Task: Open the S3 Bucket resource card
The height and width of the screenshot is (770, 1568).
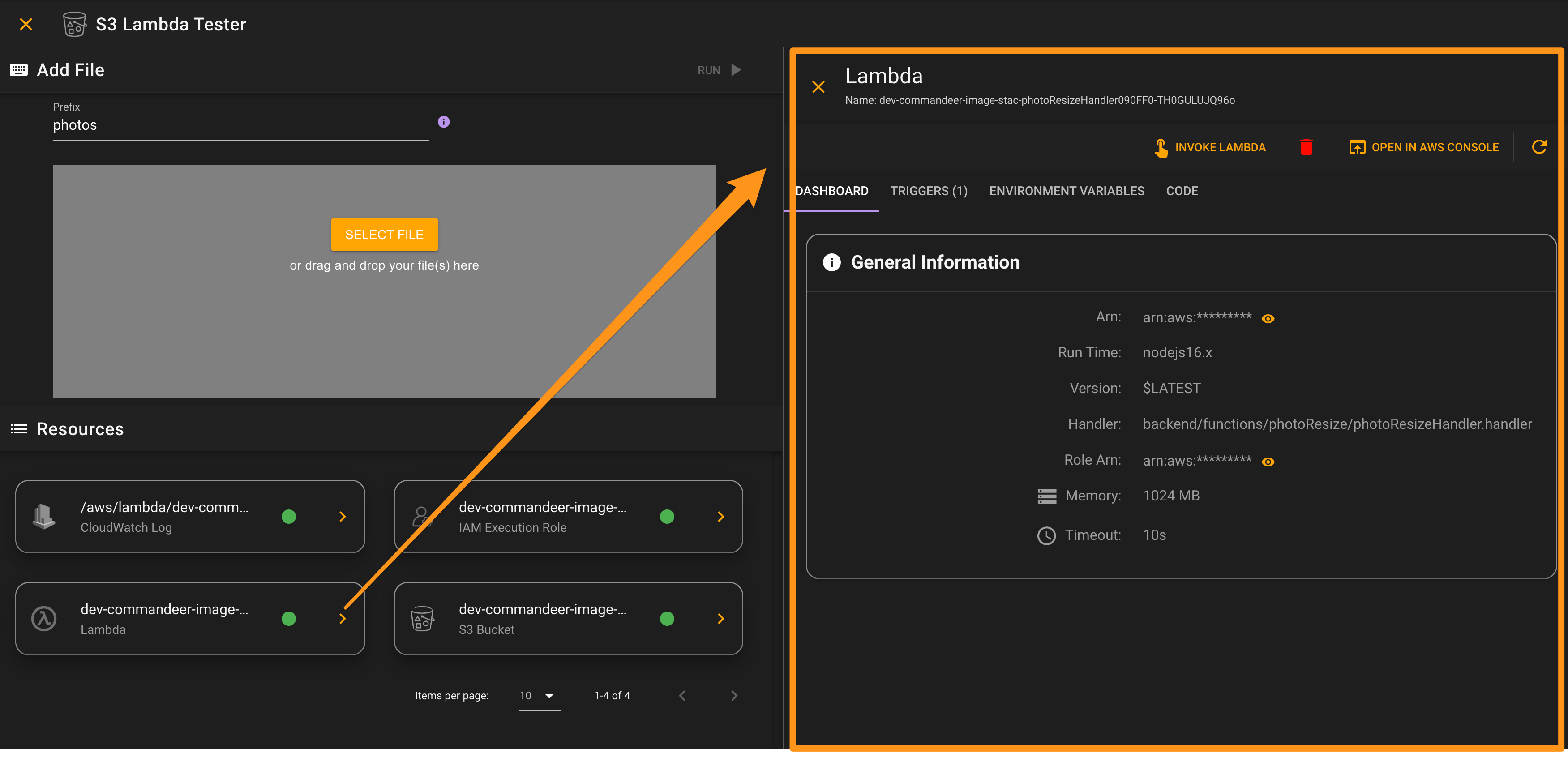Action: tap(569, 618)
